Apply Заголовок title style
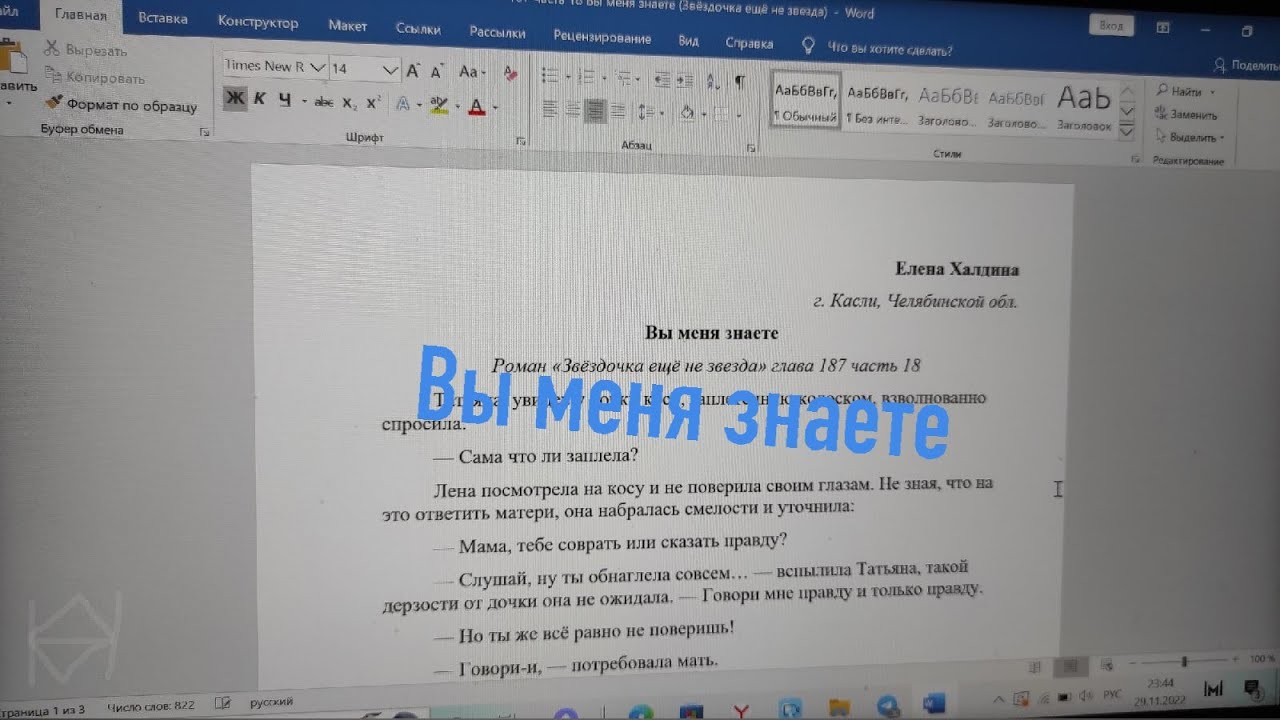Viewport: 1280px width, 720px height. click(1084, 109)
